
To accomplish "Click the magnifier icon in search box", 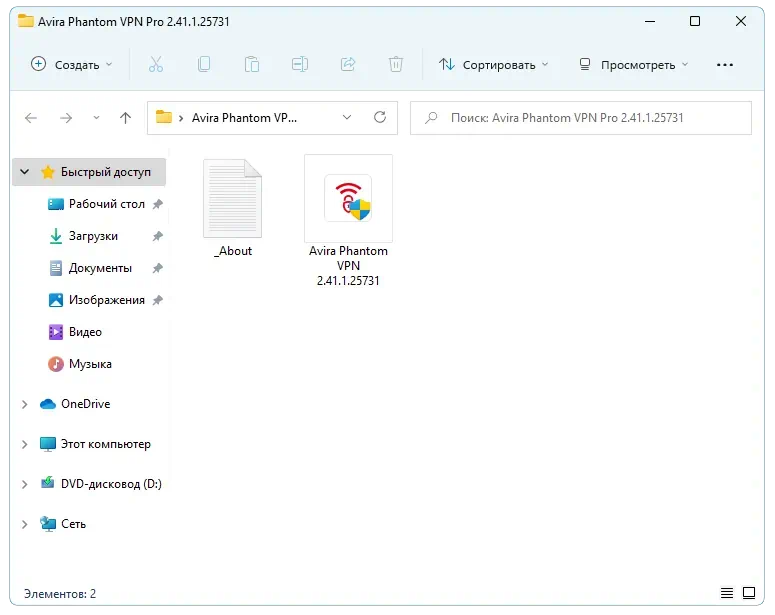I will click(431, 118).
